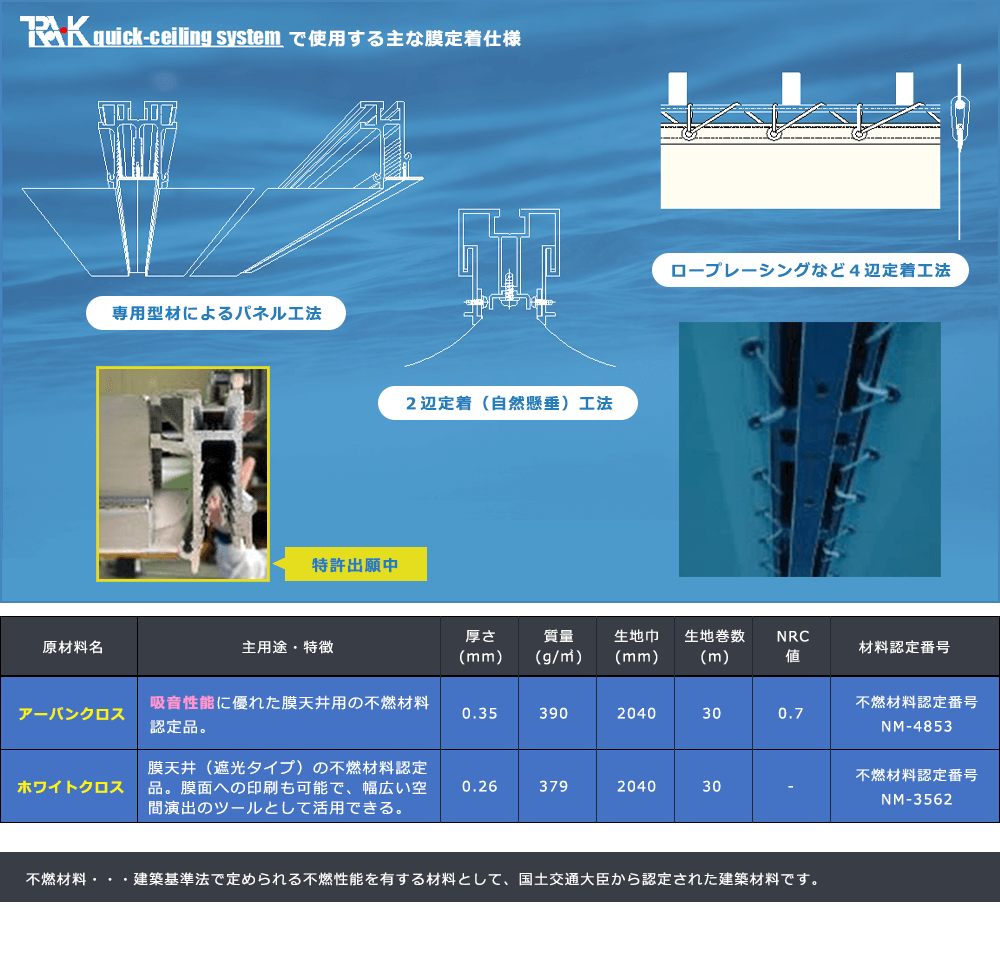Click the ロープレーシングなど4辺定着工法 label
Screen dimensions: 1000x957
[810, 270]
